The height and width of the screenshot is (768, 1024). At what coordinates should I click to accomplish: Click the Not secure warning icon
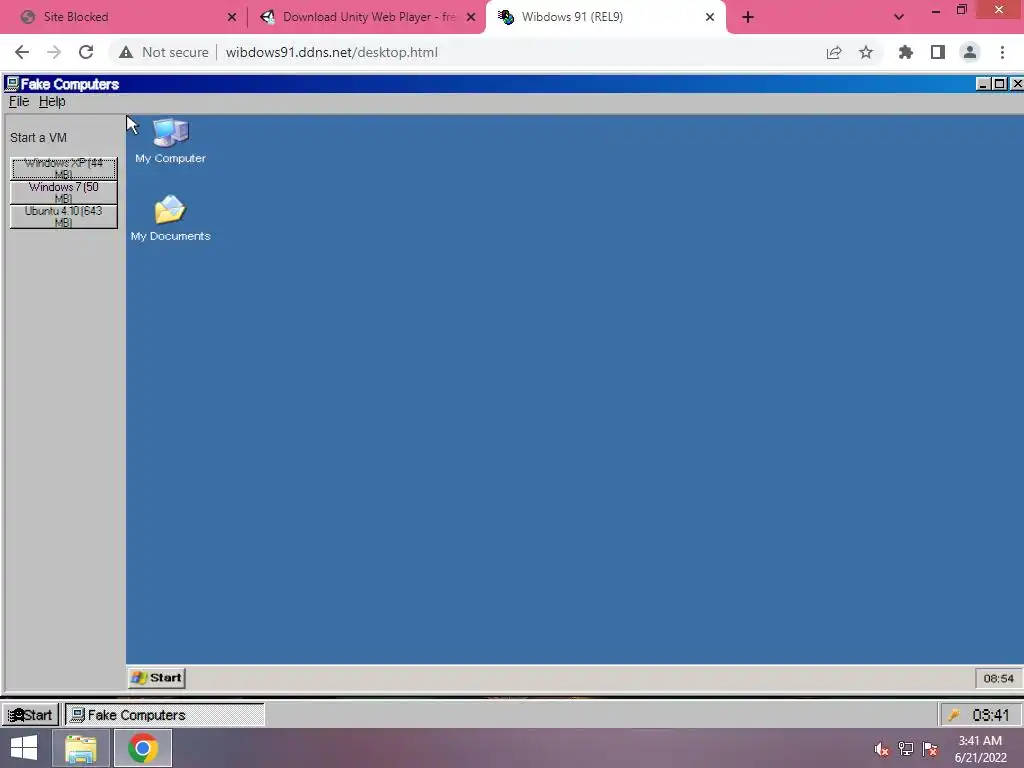(126, 52)
